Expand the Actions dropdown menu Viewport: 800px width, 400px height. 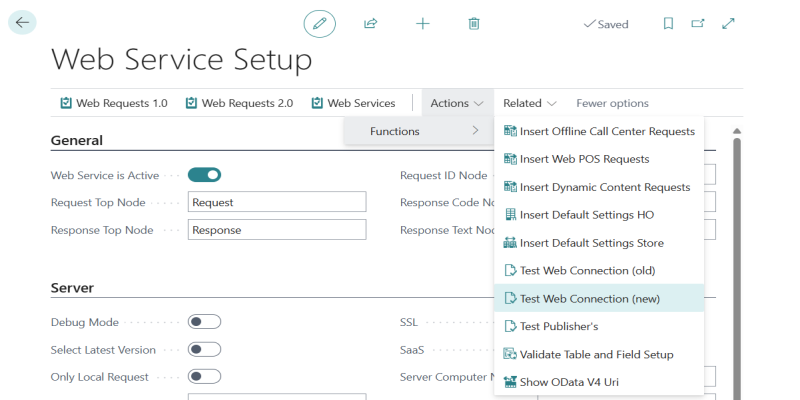pos(457,103)
